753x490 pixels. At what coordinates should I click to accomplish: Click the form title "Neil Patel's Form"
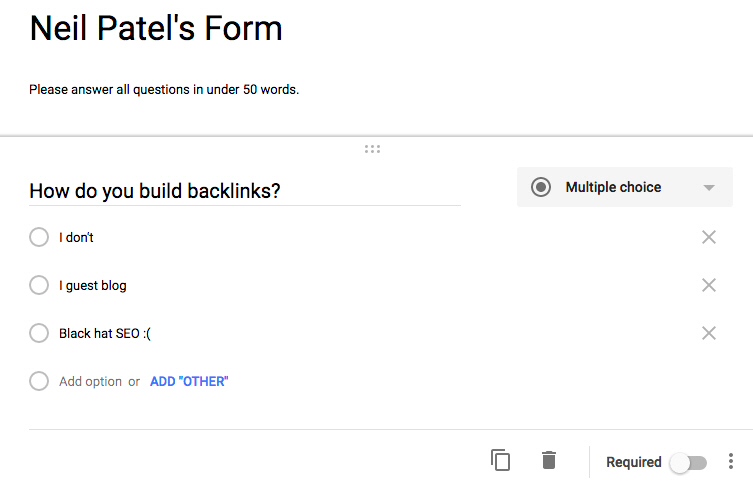156,29
